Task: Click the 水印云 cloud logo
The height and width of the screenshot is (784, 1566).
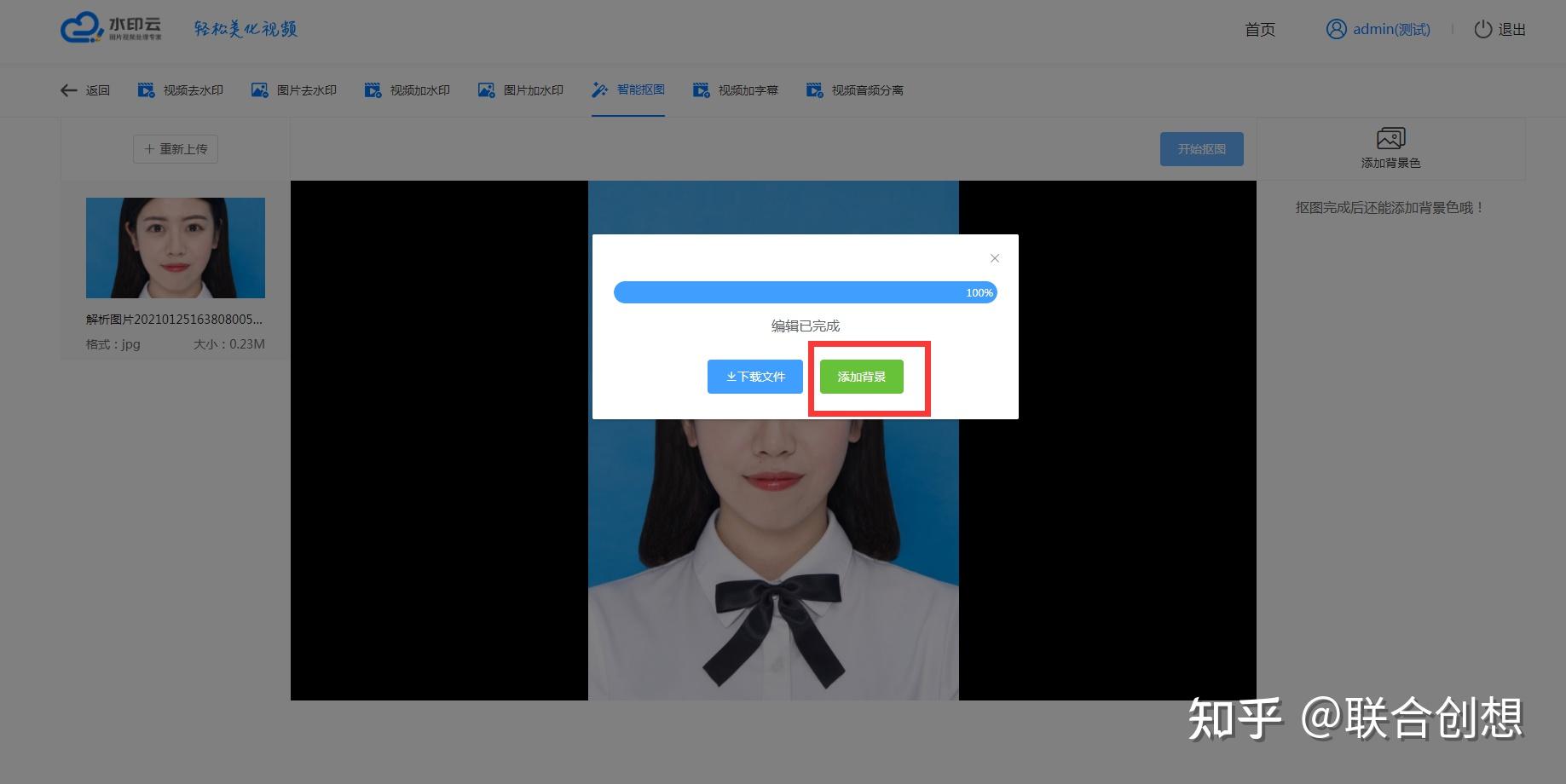Action: (x=111, y=28)
